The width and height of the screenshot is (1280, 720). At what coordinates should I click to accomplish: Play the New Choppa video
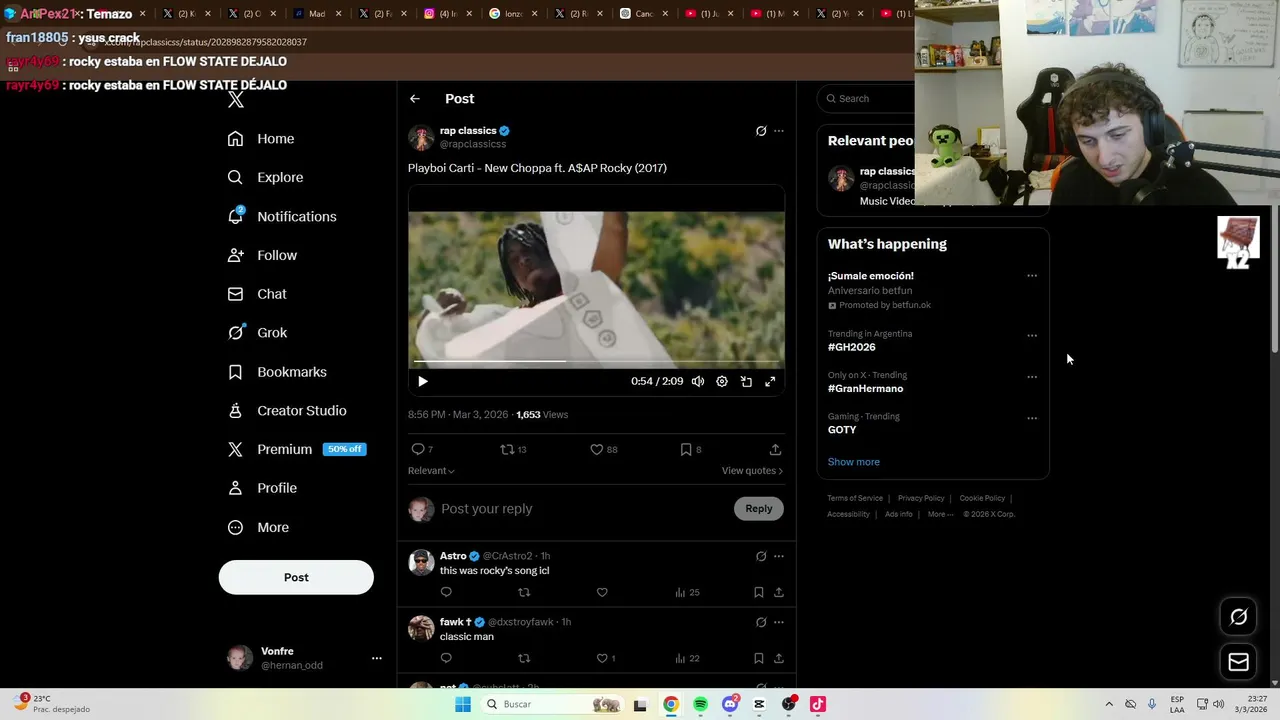(x=423, y=381)
